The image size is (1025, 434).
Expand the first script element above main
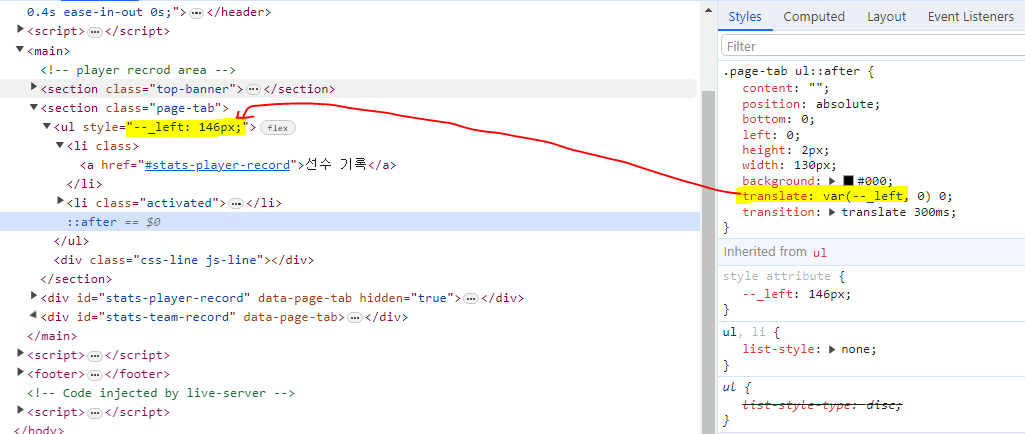tap(21, 30)
